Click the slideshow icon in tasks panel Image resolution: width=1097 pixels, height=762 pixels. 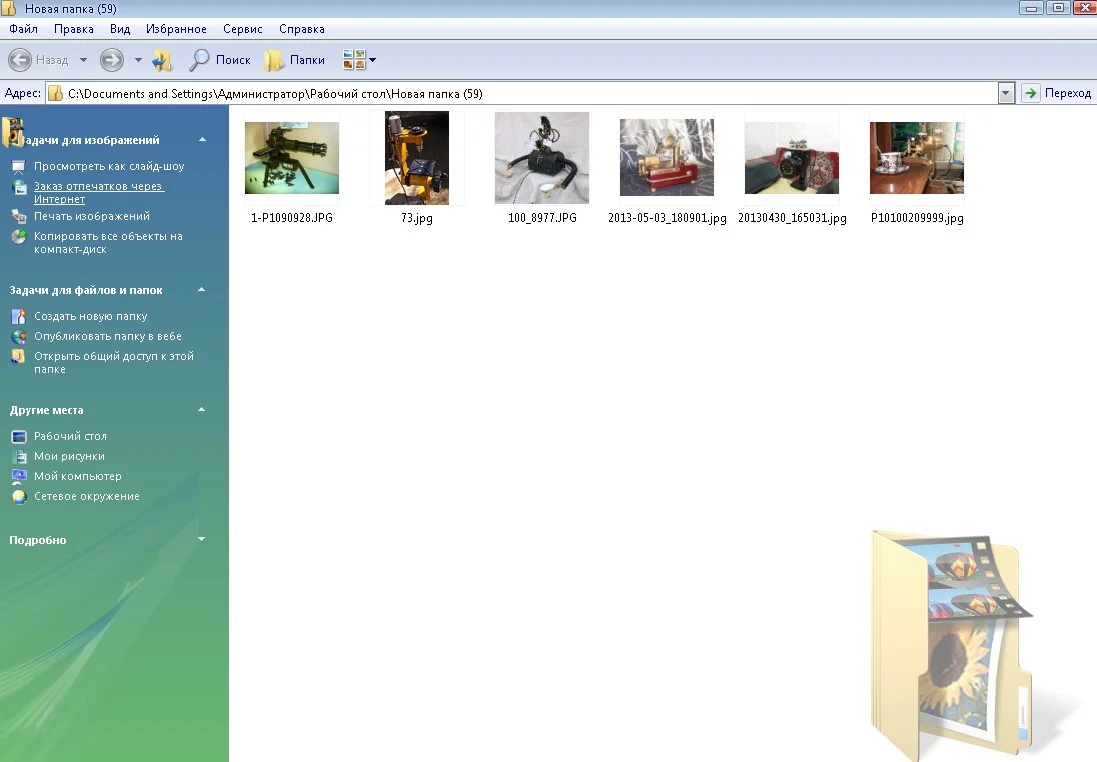click(19, 166)
